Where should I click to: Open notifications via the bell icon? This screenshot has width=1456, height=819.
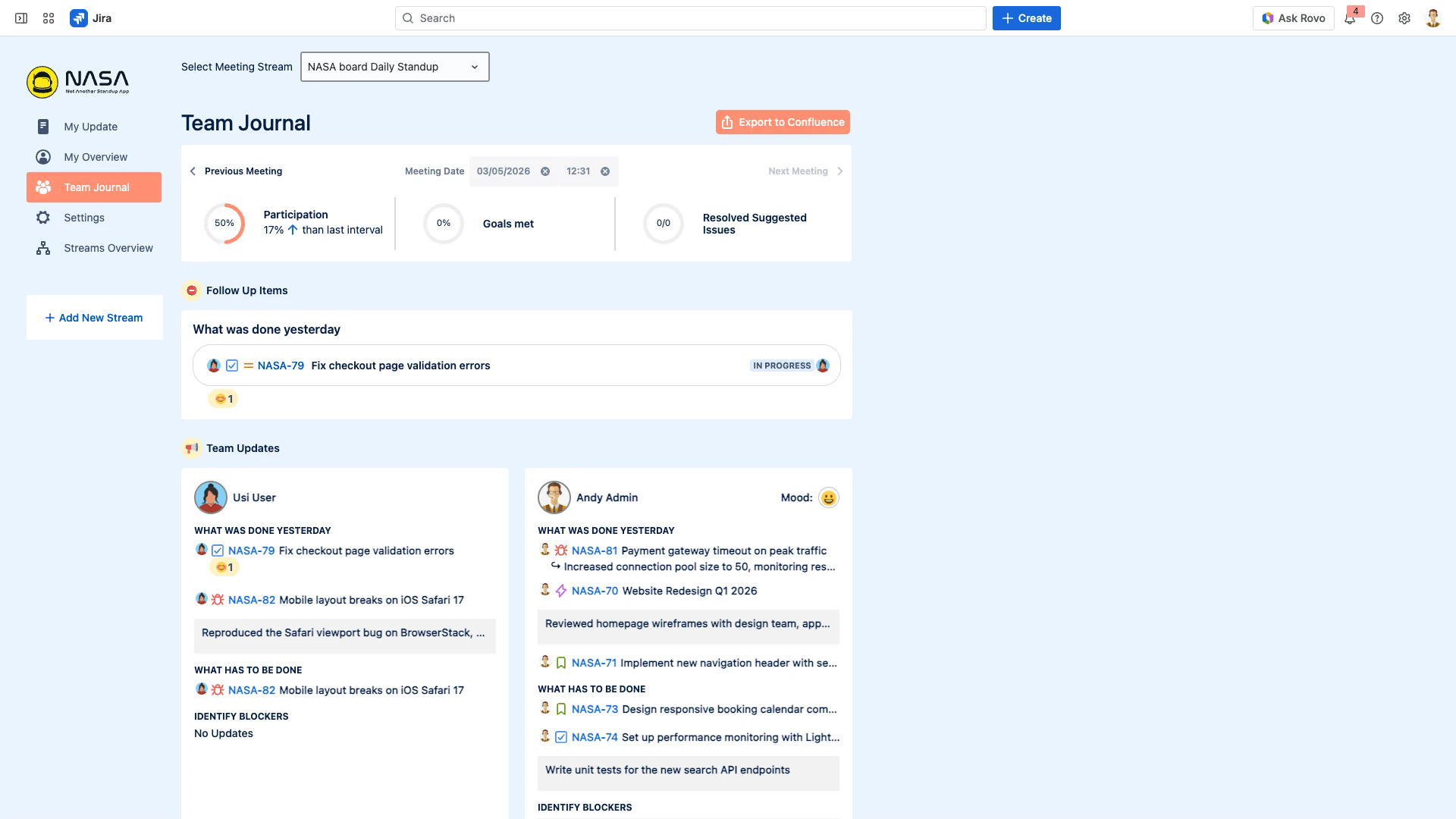[1351, 17]
